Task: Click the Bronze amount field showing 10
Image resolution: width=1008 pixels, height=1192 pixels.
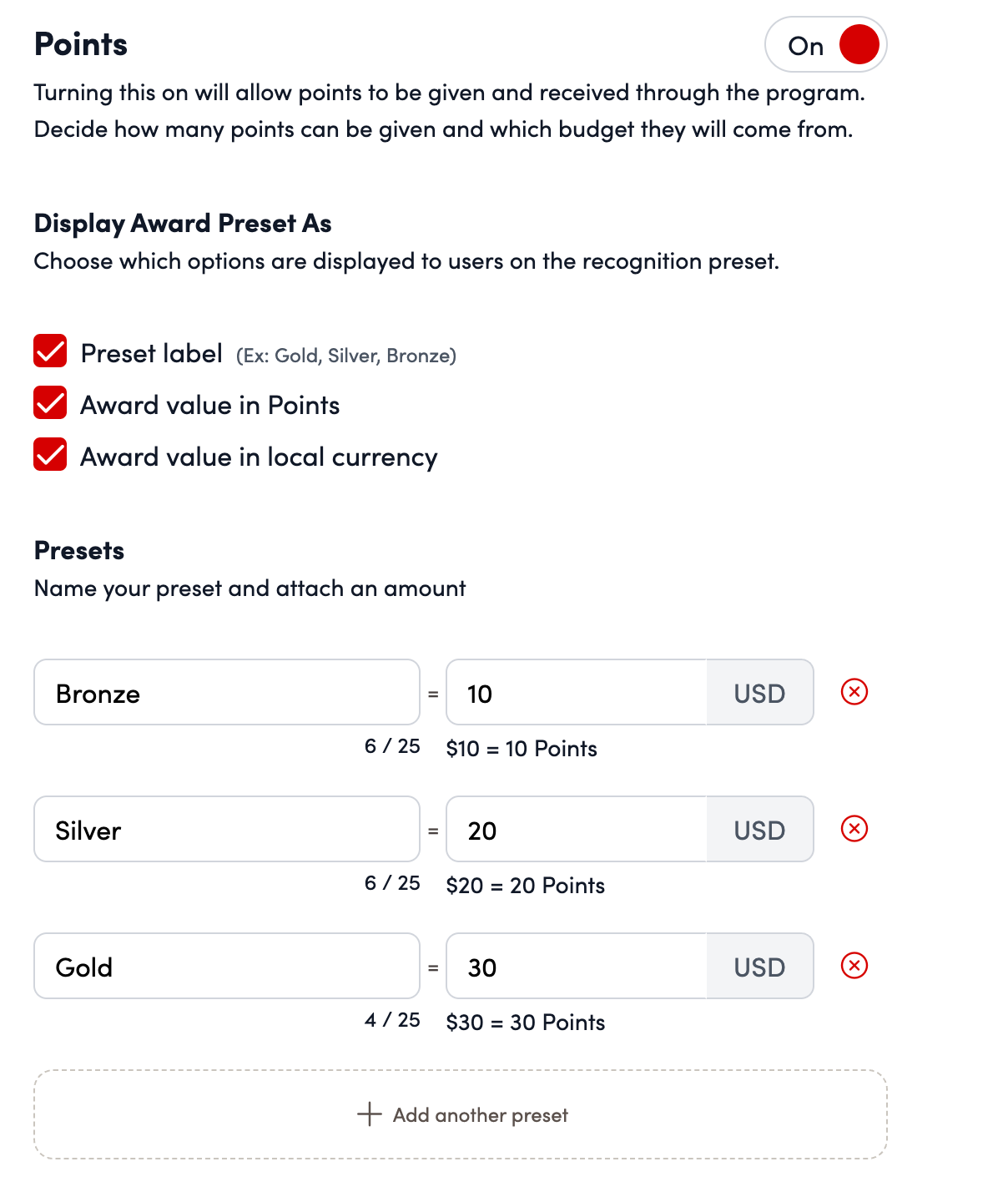Action: point(577,693)
